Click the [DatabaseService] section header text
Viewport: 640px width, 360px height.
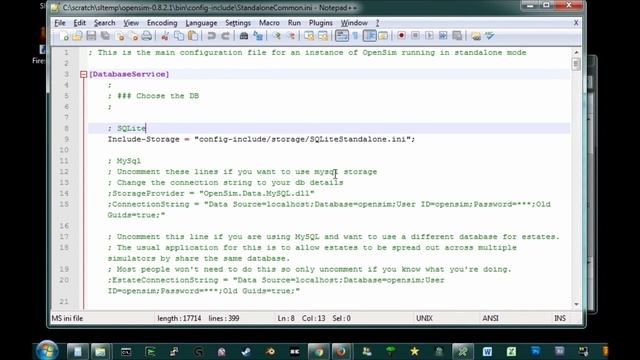pyautogui.click(x=129, y=74)
